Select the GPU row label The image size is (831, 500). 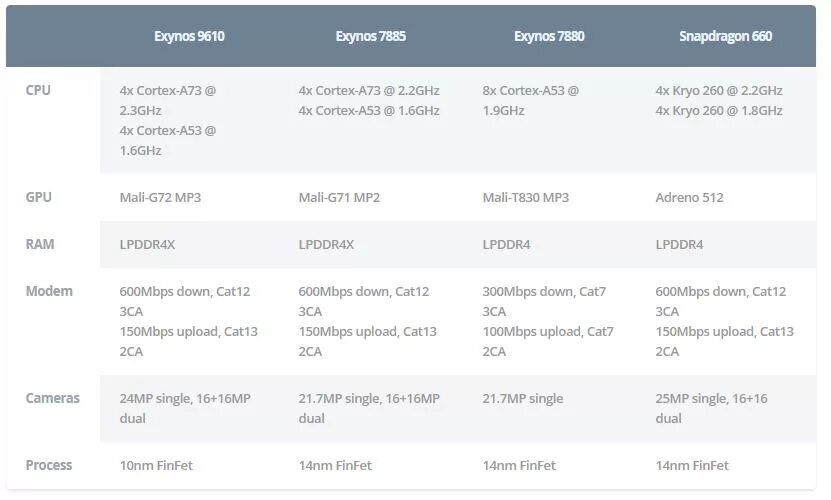click(x=38, y=197)
